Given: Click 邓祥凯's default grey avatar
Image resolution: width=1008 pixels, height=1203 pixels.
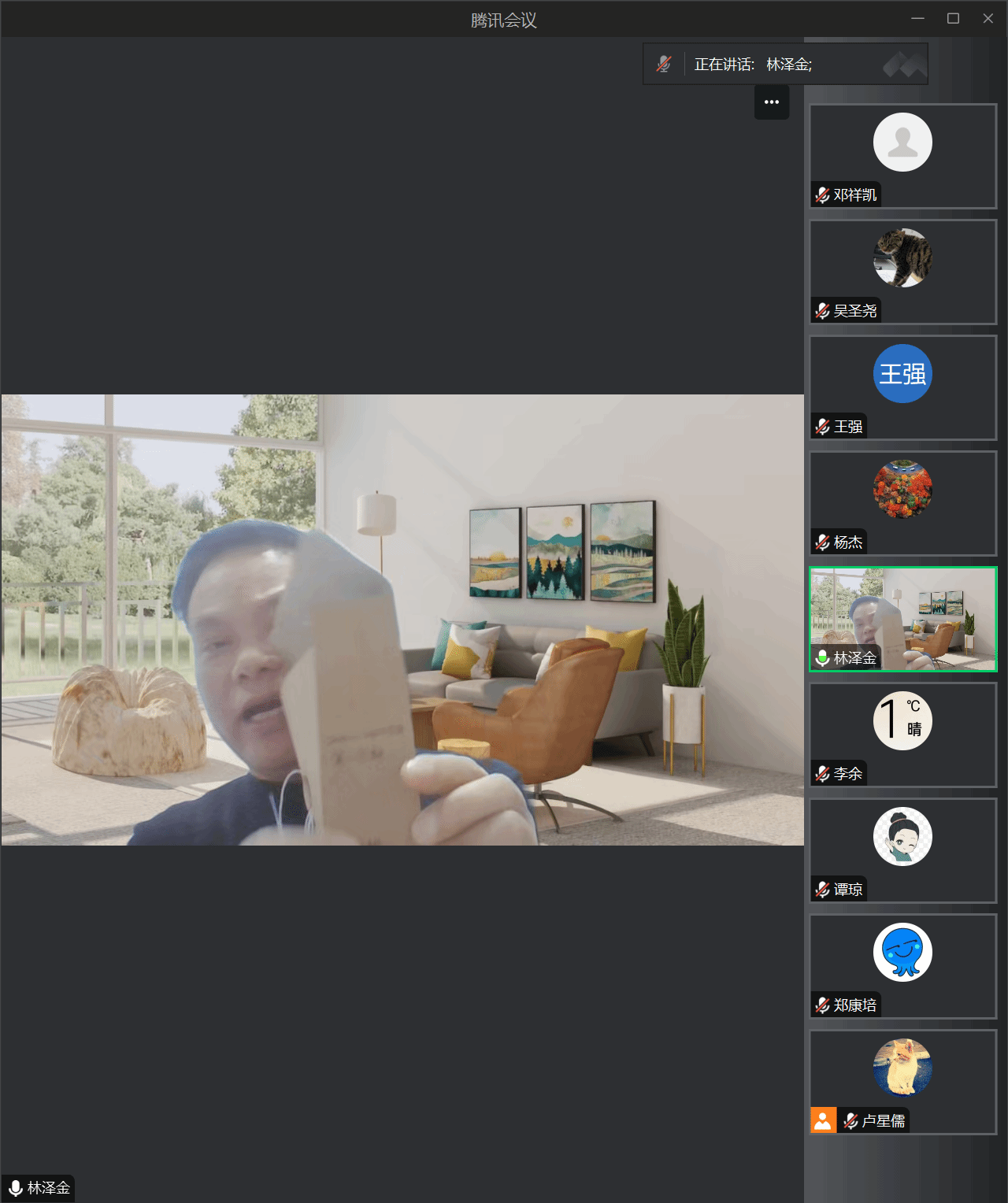Looking at the screenshot, I should [x=902, y=143].
